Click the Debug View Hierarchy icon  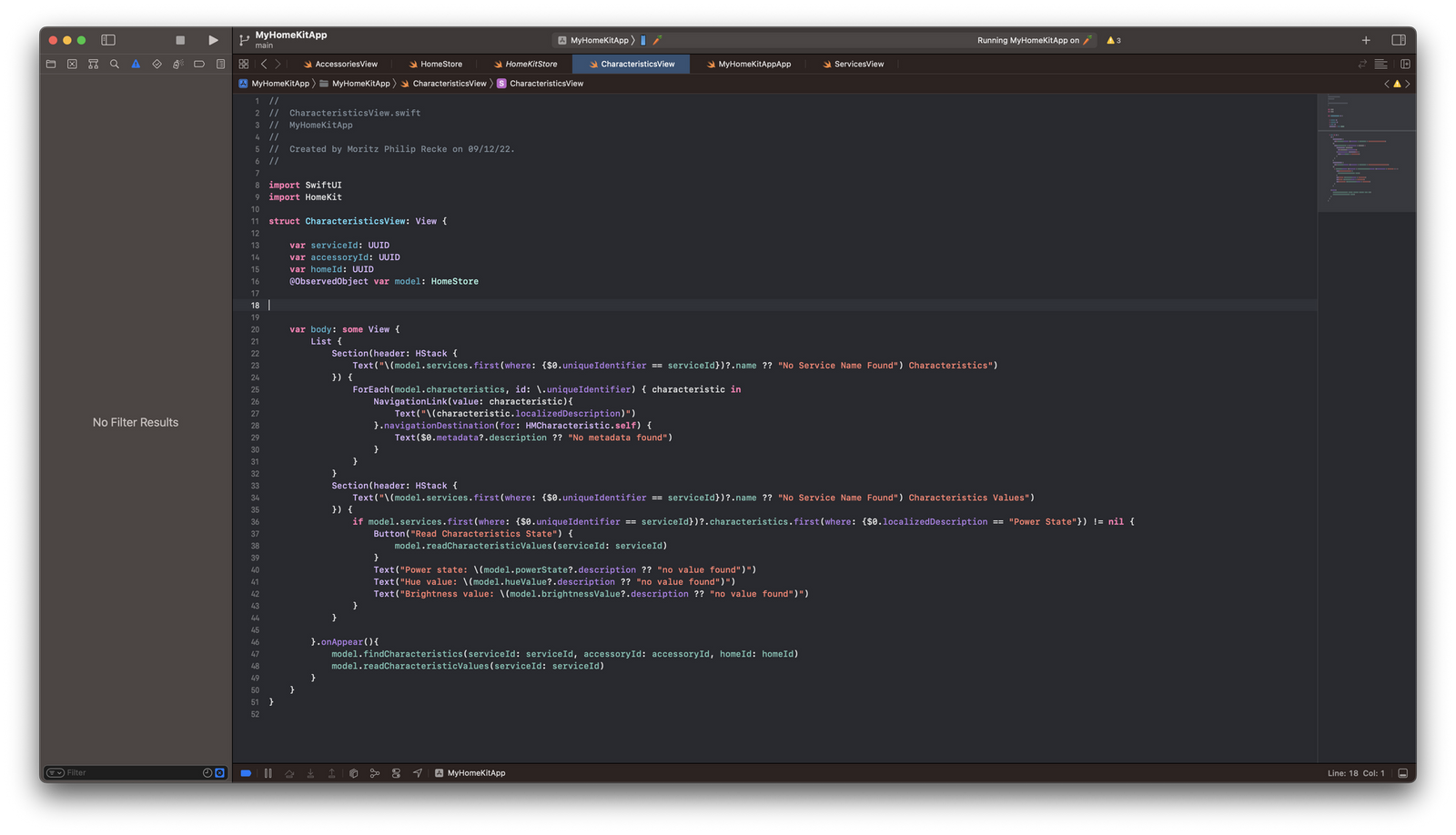[353, 772]
